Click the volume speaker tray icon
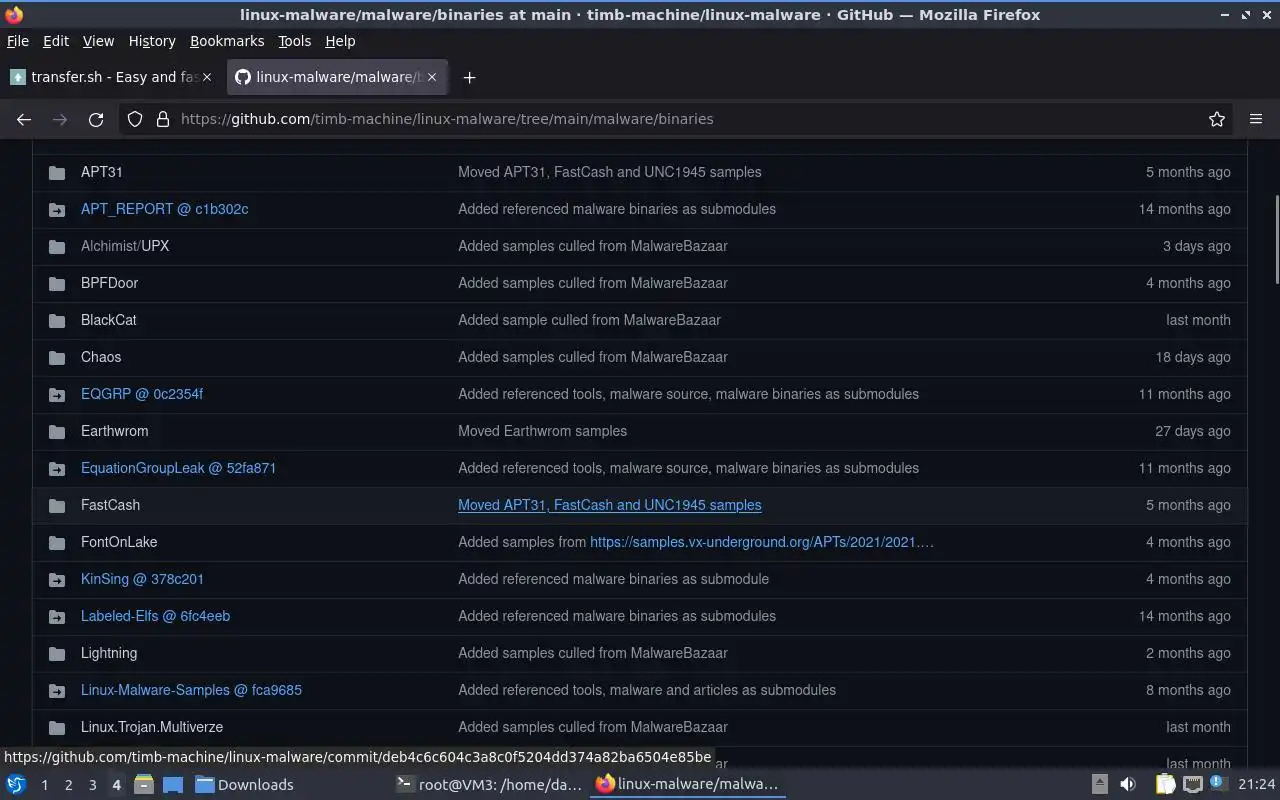 click(x=1128, y=784)
